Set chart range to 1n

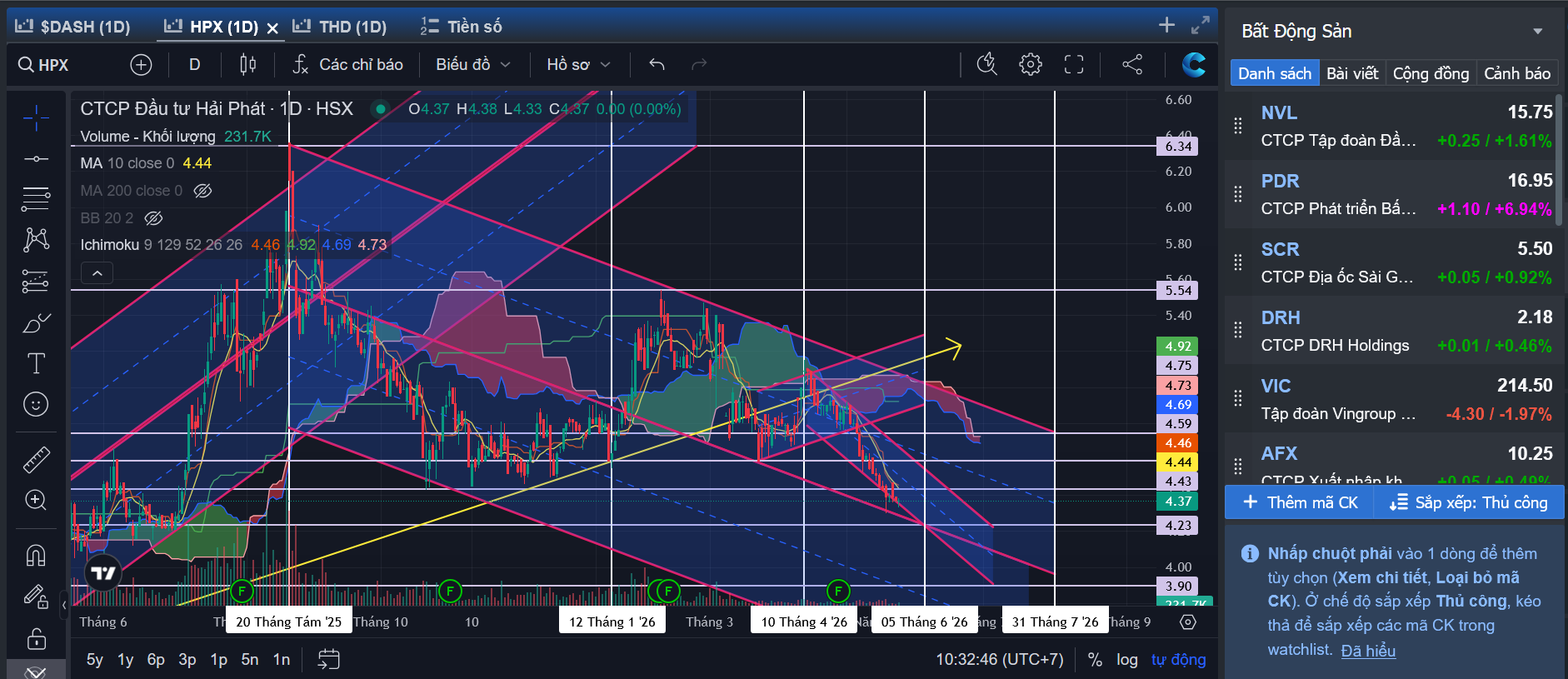click(x=282, y=660)
